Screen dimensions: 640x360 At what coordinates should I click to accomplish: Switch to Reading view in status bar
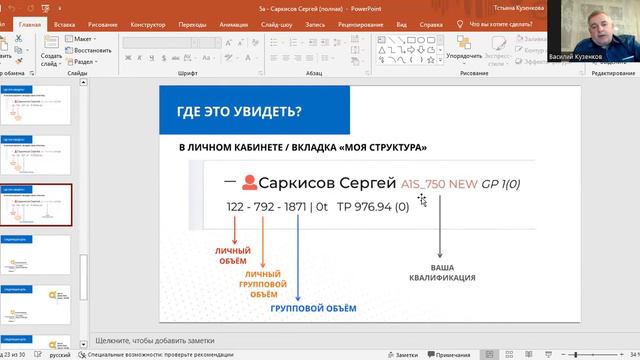529,355
